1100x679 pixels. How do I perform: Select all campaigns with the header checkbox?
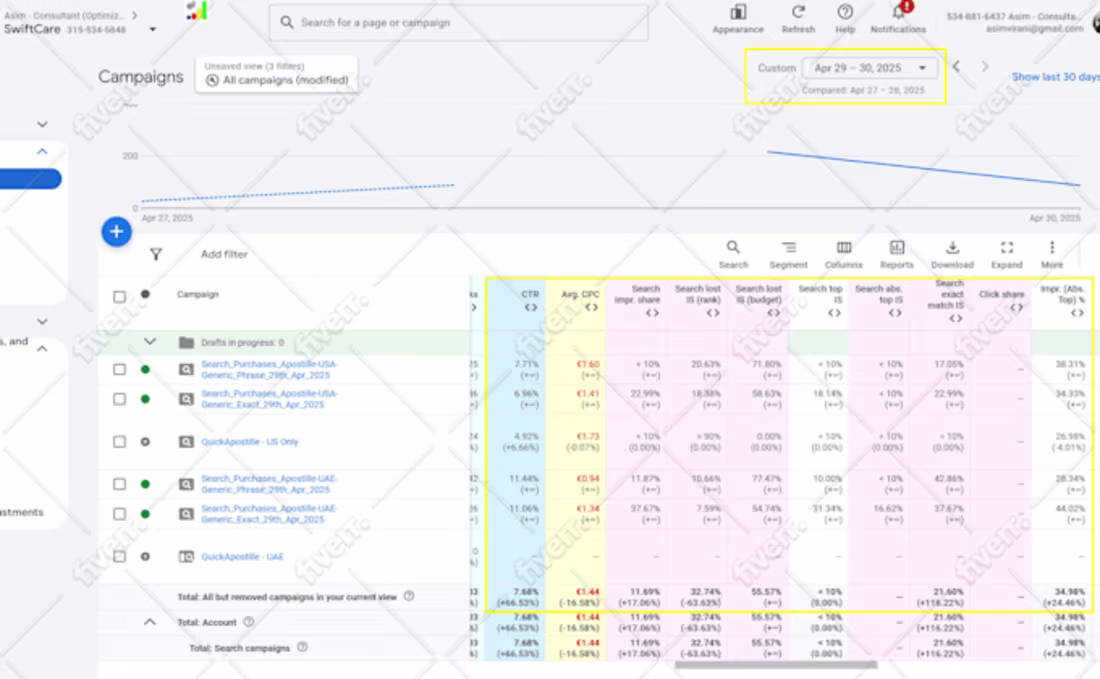click(x=119, y=294)
